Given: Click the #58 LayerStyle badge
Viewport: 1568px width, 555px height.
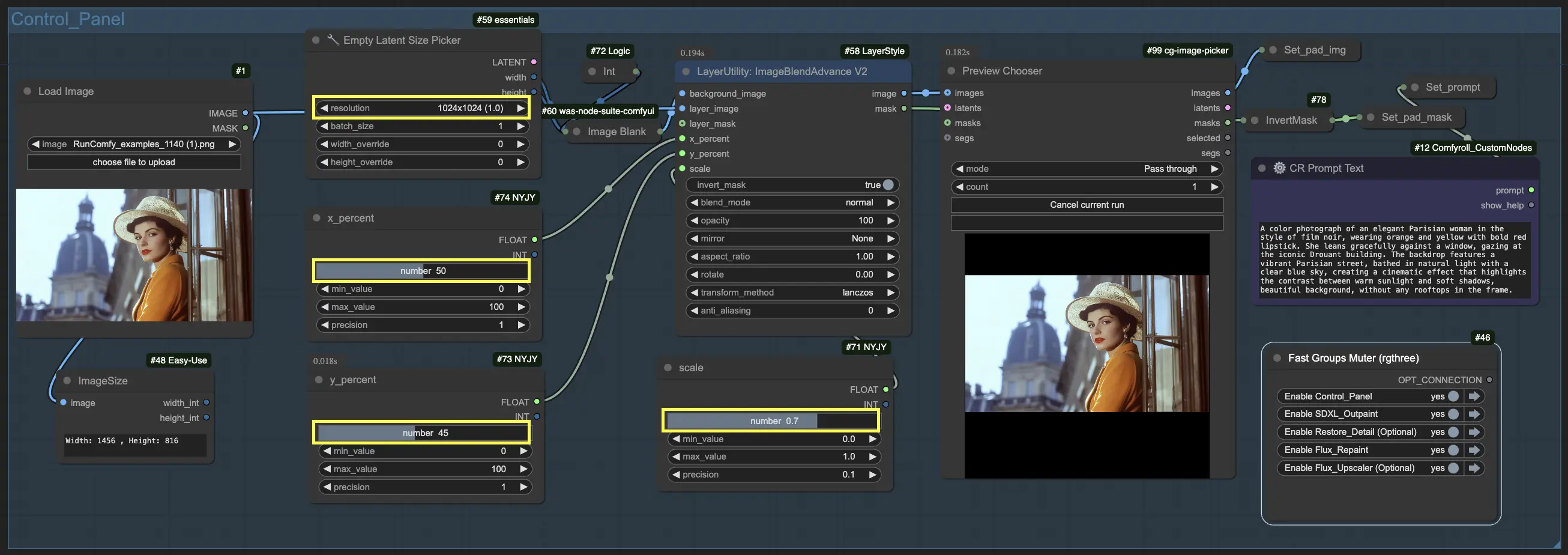Looking at the screenshot, I should pyautogui.click(x=874, y=51).
